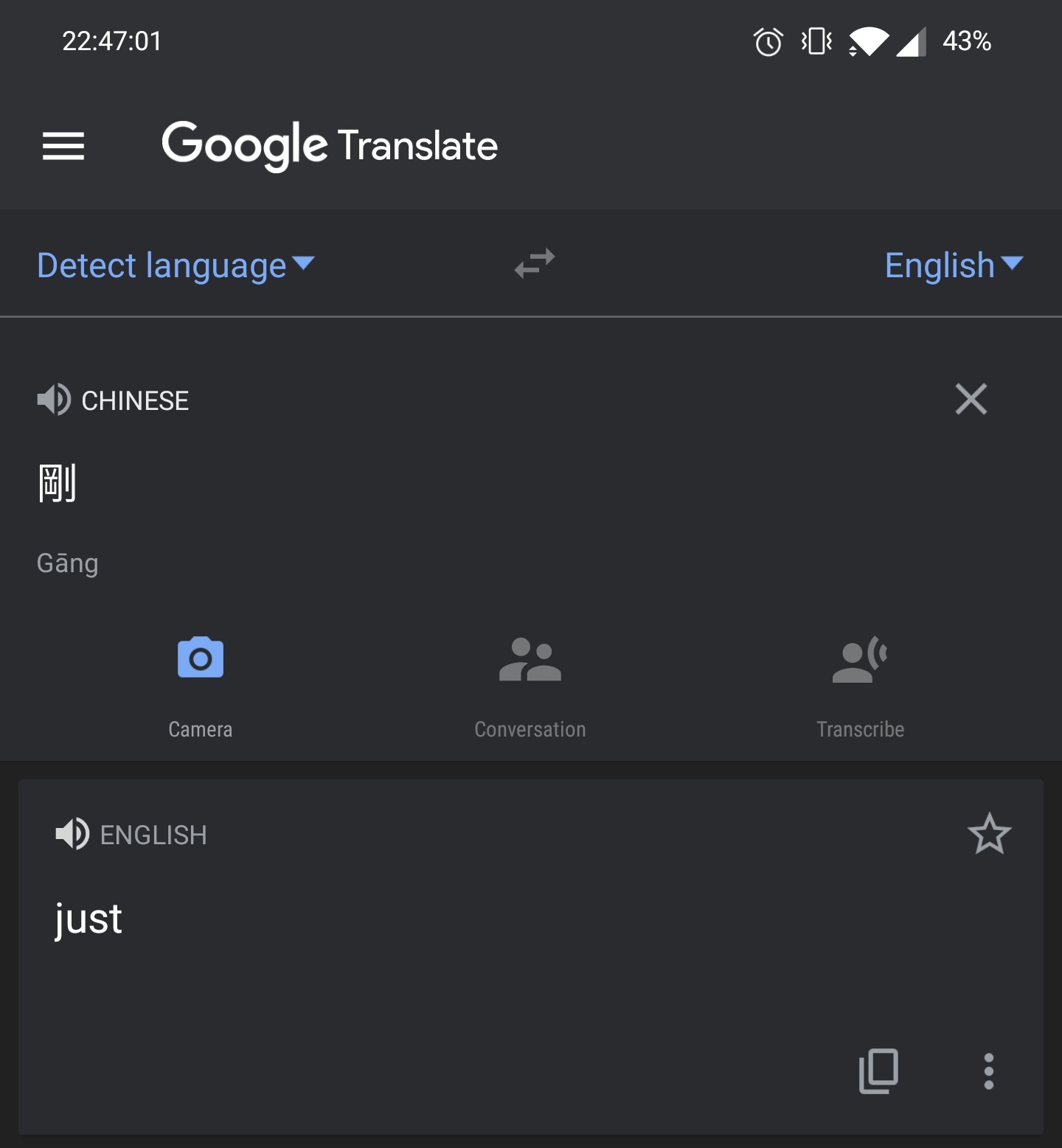Clear the entered Chinese text
This screenshot has width=1062, height=1148.
(x=971, y=400)
